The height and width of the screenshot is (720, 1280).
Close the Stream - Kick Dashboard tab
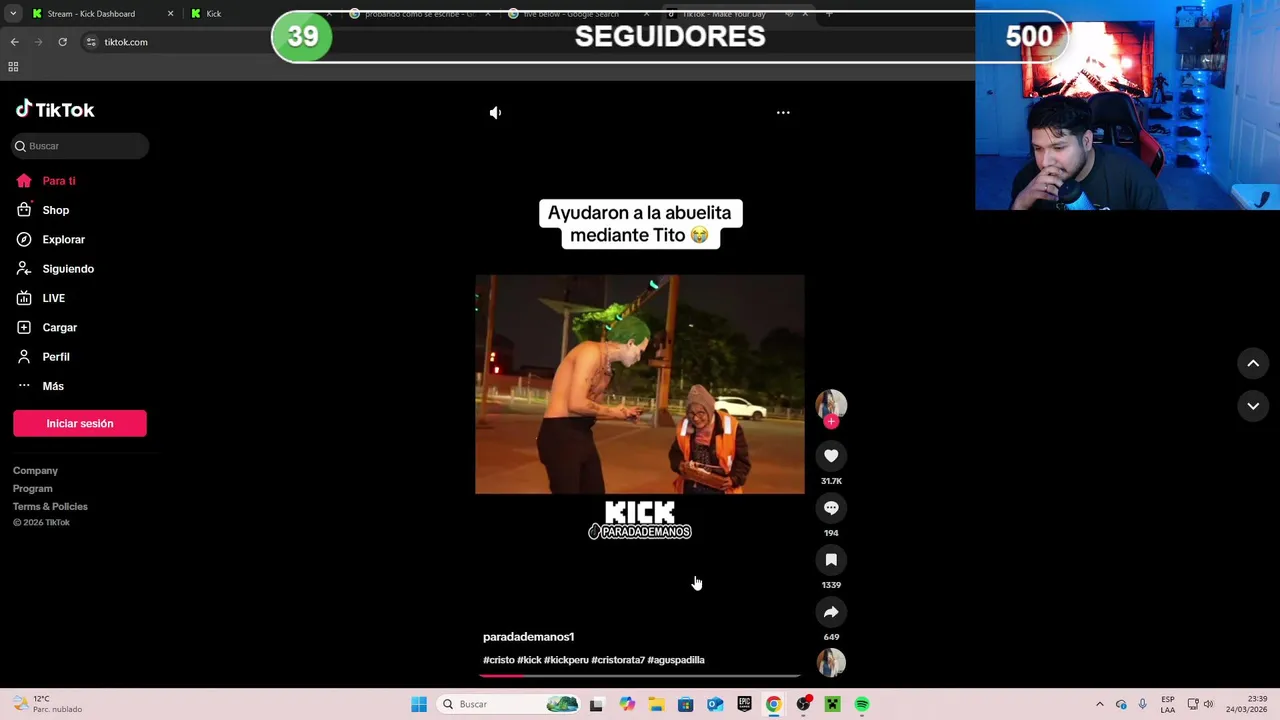click(x=170, y=14)
